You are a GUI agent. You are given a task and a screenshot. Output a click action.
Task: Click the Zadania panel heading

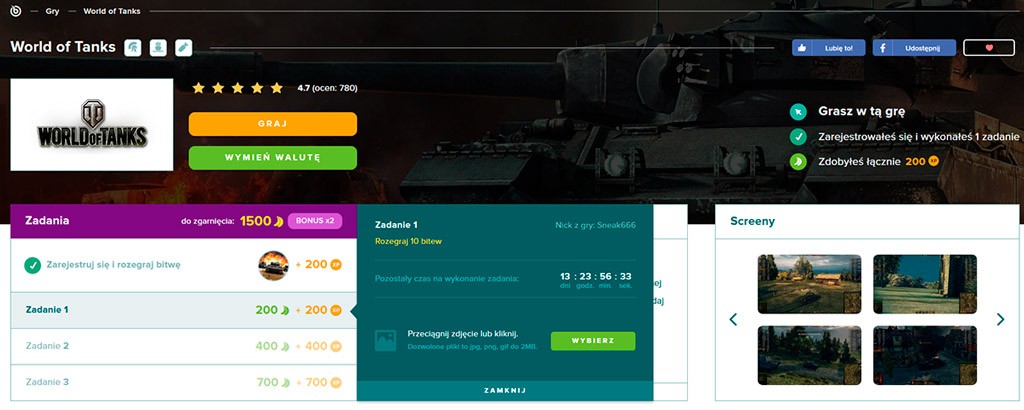(x=47, y=221)
